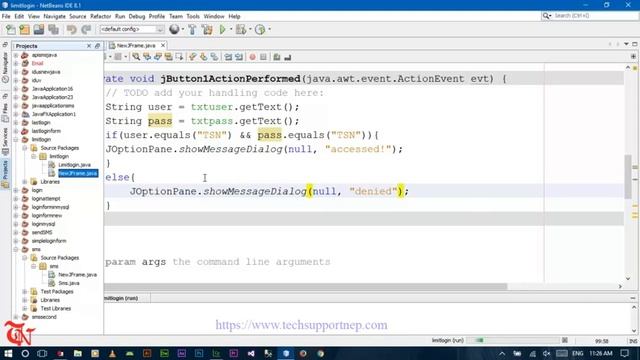Click the Uncomment icon in editor toolbar
The height and width of the screenshot is (360, 640).
288,57
